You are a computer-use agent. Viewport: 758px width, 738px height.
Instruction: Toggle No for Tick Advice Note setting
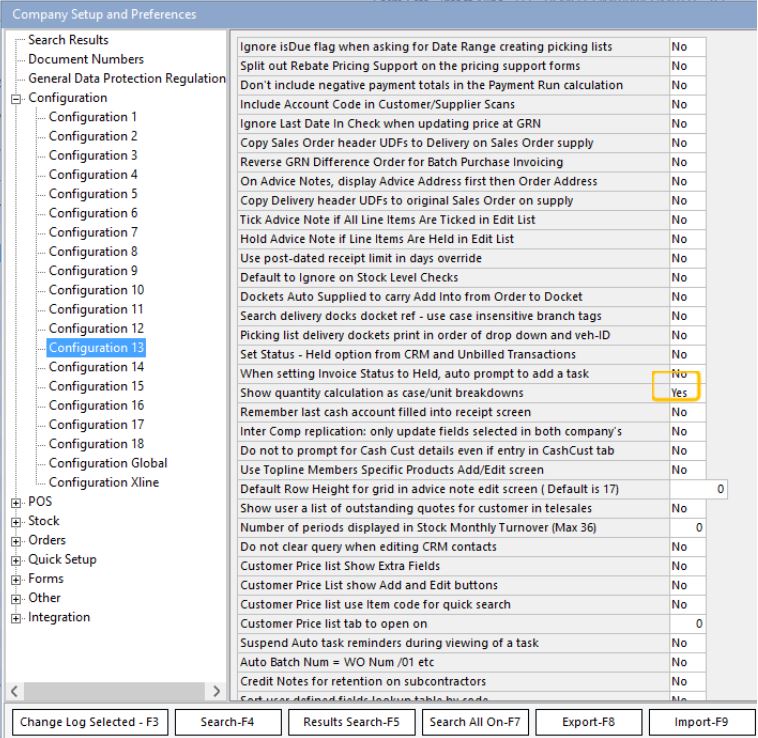[687, 220]
